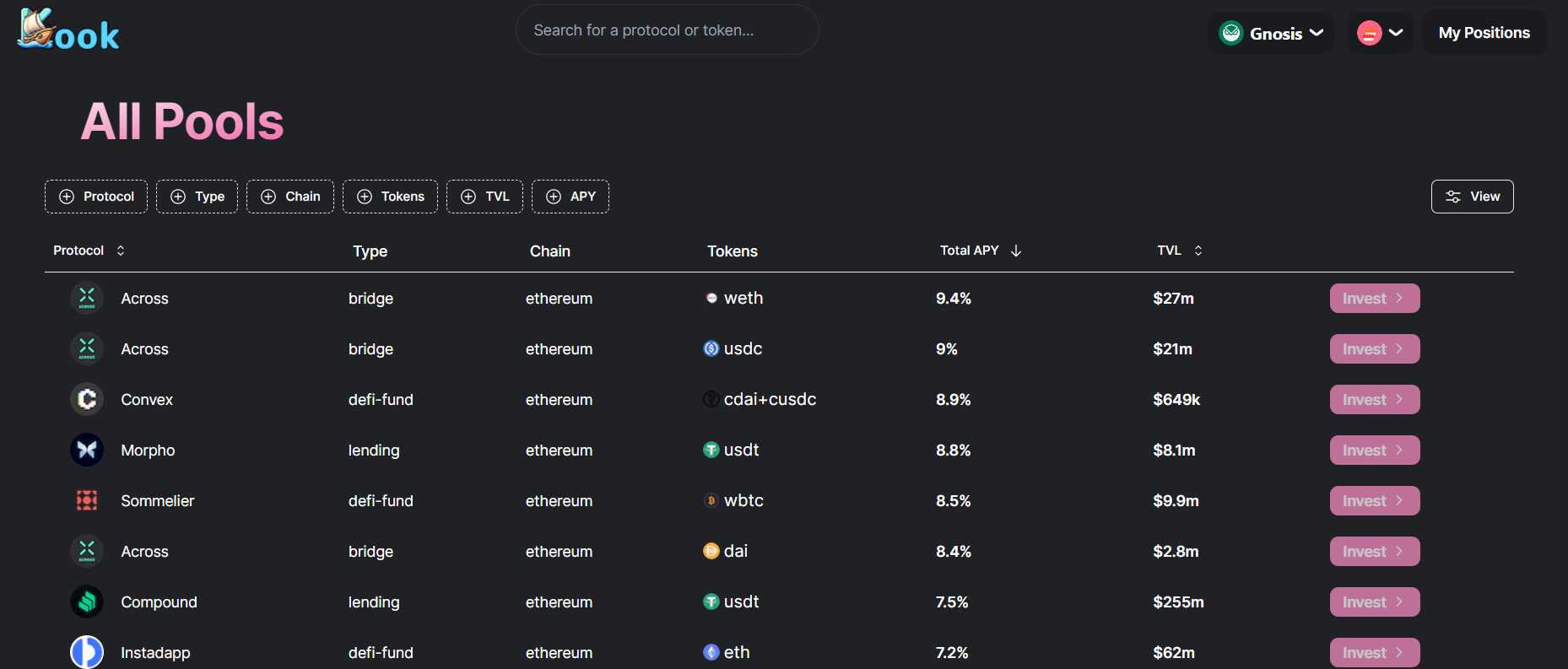Add a Tokens filter
Viewport: 1568px width, 669px height.
pyautogui.click(x=390, y=197)
